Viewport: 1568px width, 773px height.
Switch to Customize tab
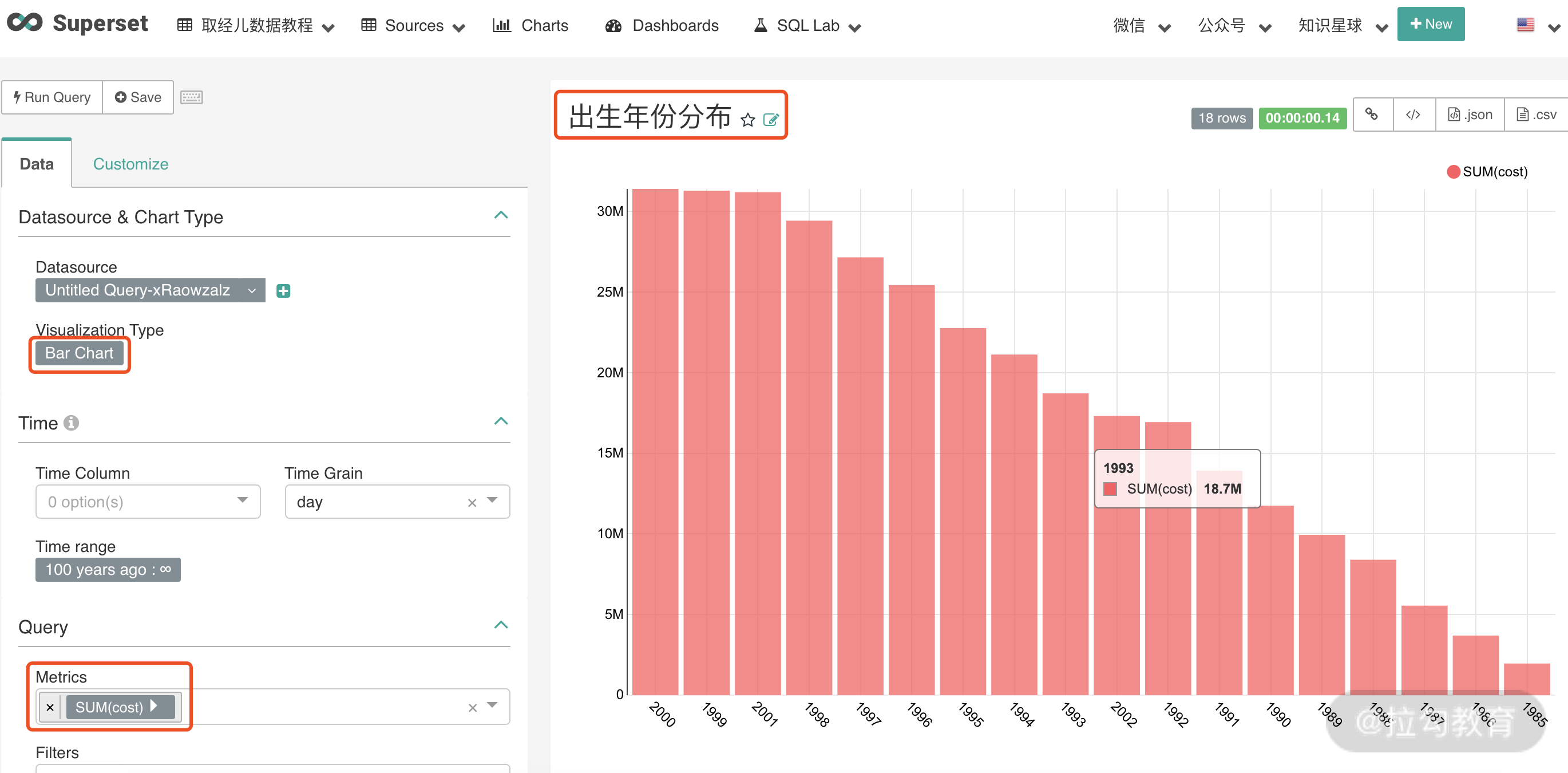(130, 164)
